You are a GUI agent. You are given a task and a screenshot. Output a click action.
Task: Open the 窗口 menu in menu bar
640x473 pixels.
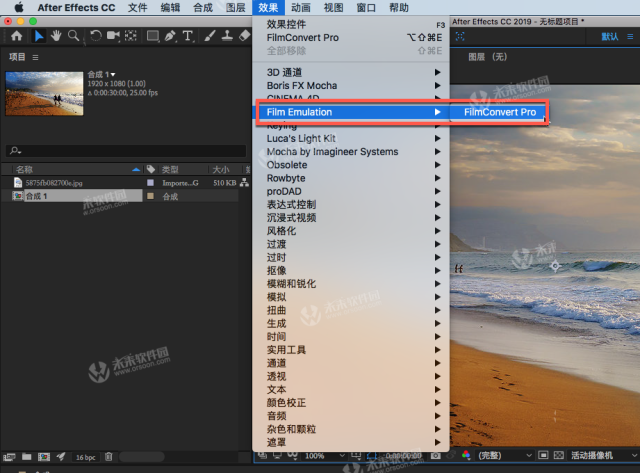click(x=366, y=7)
